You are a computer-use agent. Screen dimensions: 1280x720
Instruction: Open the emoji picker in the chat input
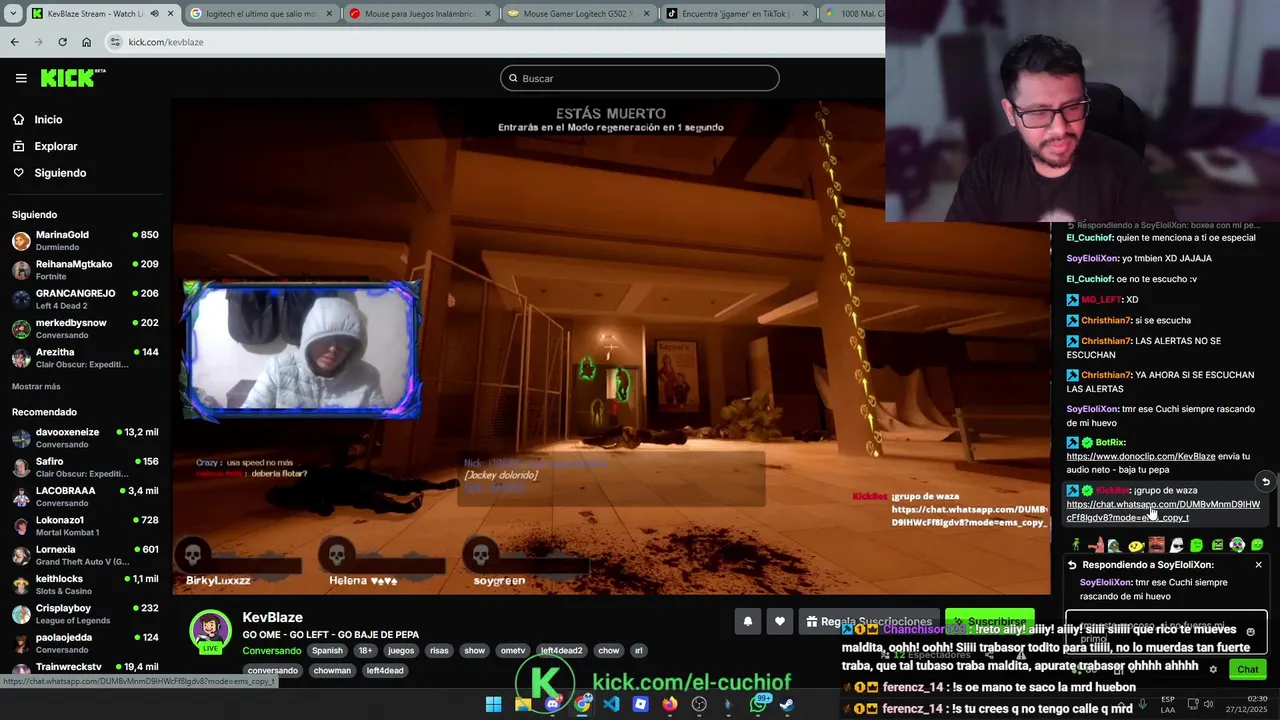point(1250,631)
